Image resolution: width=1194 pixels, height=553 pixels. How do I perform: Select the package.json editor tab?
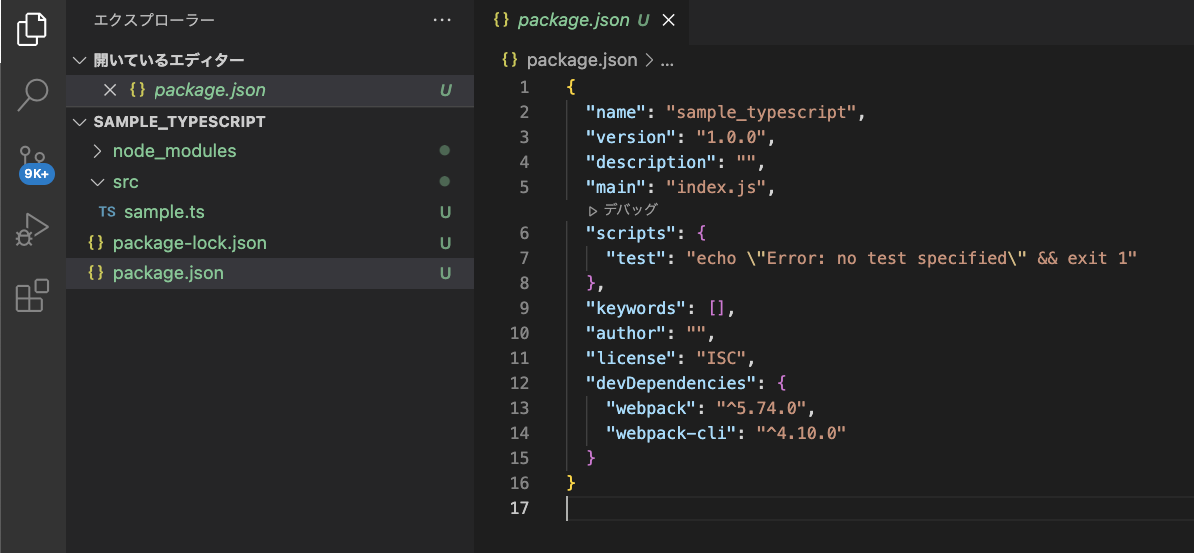pos(583,21)
